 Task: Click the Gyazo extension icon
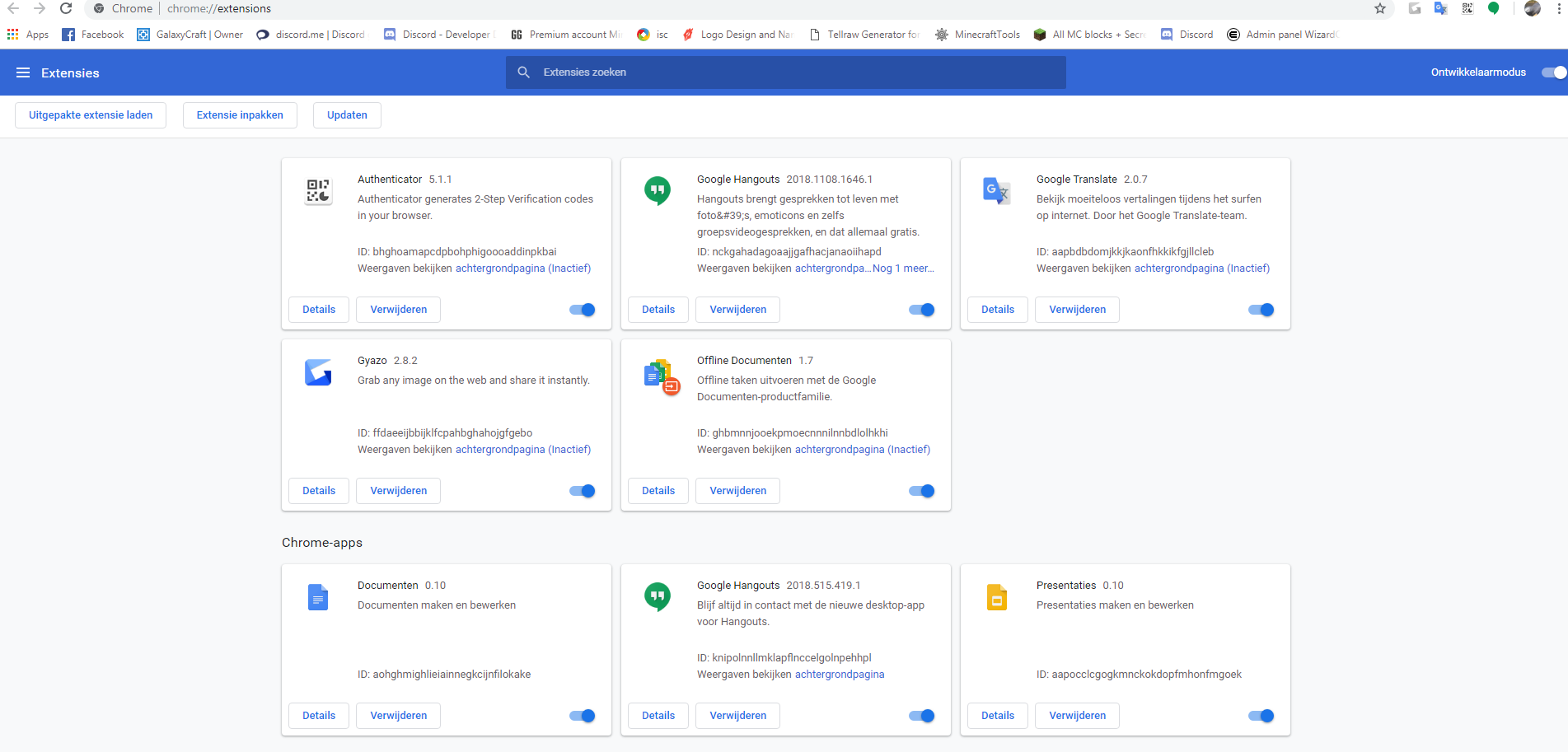tap(318, 372)
